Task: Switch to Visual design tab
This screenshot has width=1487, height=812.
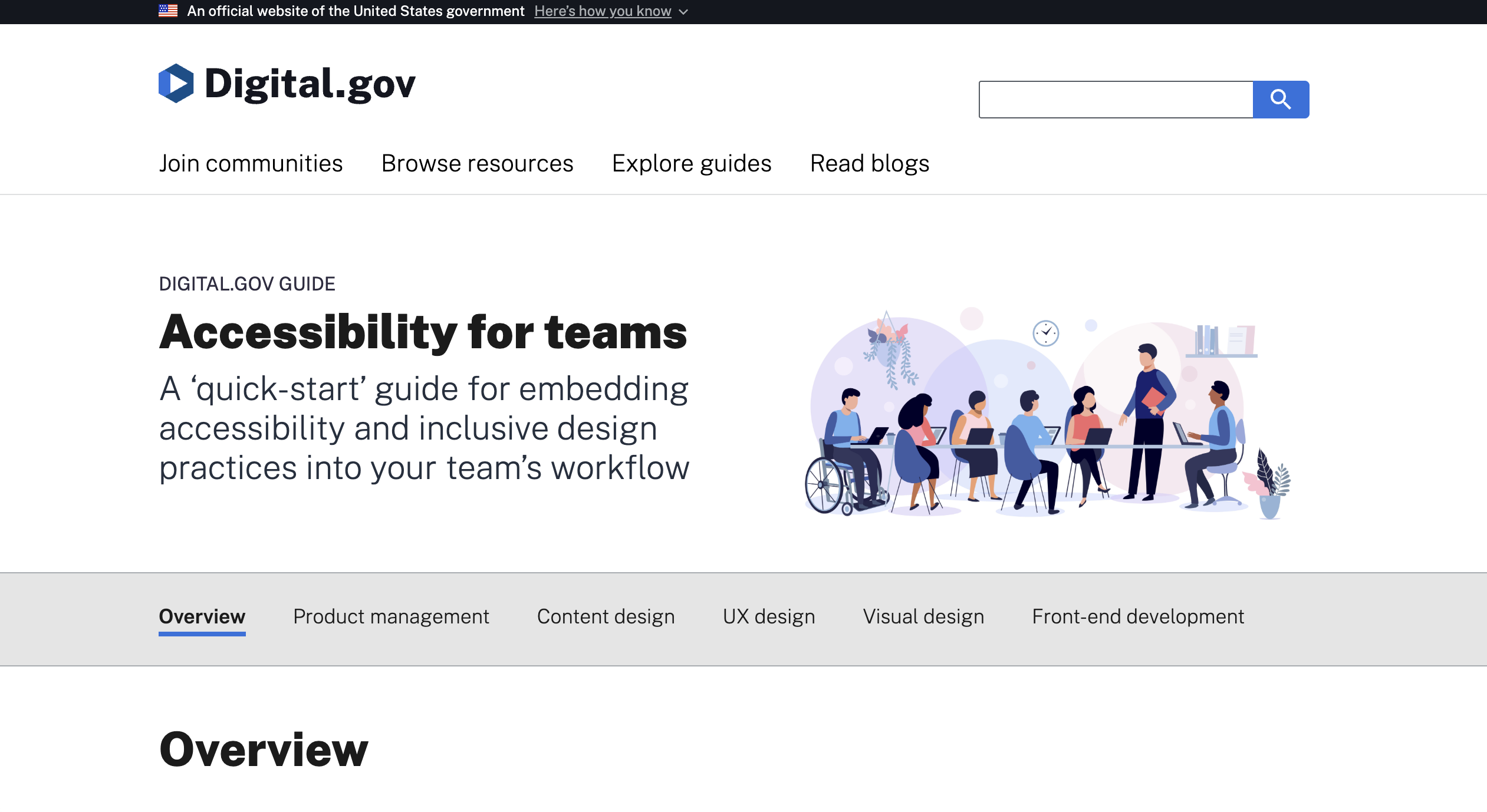Action: (x=923, y=616)
